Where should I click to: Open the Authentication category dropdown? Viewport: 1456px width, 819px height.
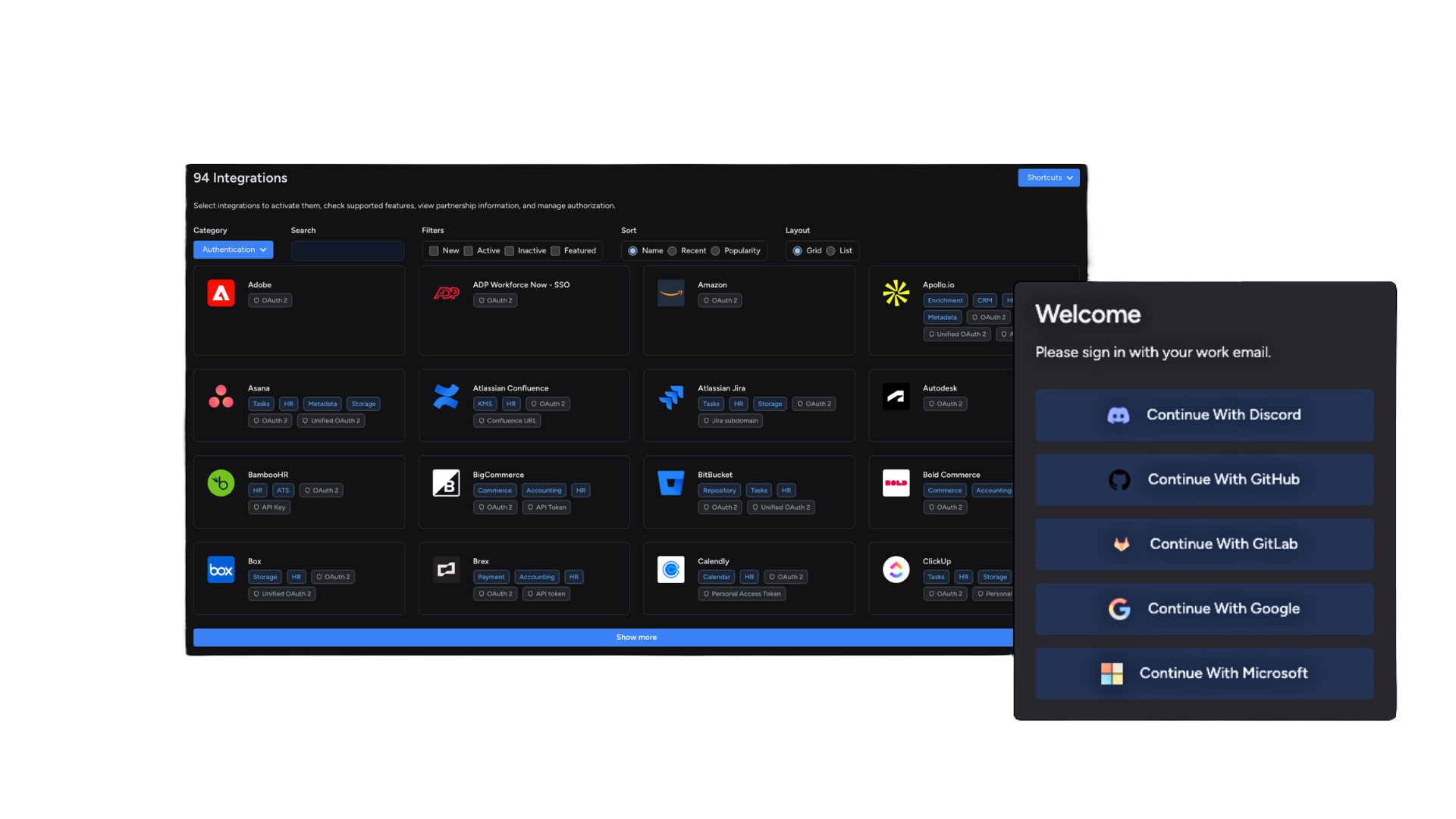(x=233, y=249)
